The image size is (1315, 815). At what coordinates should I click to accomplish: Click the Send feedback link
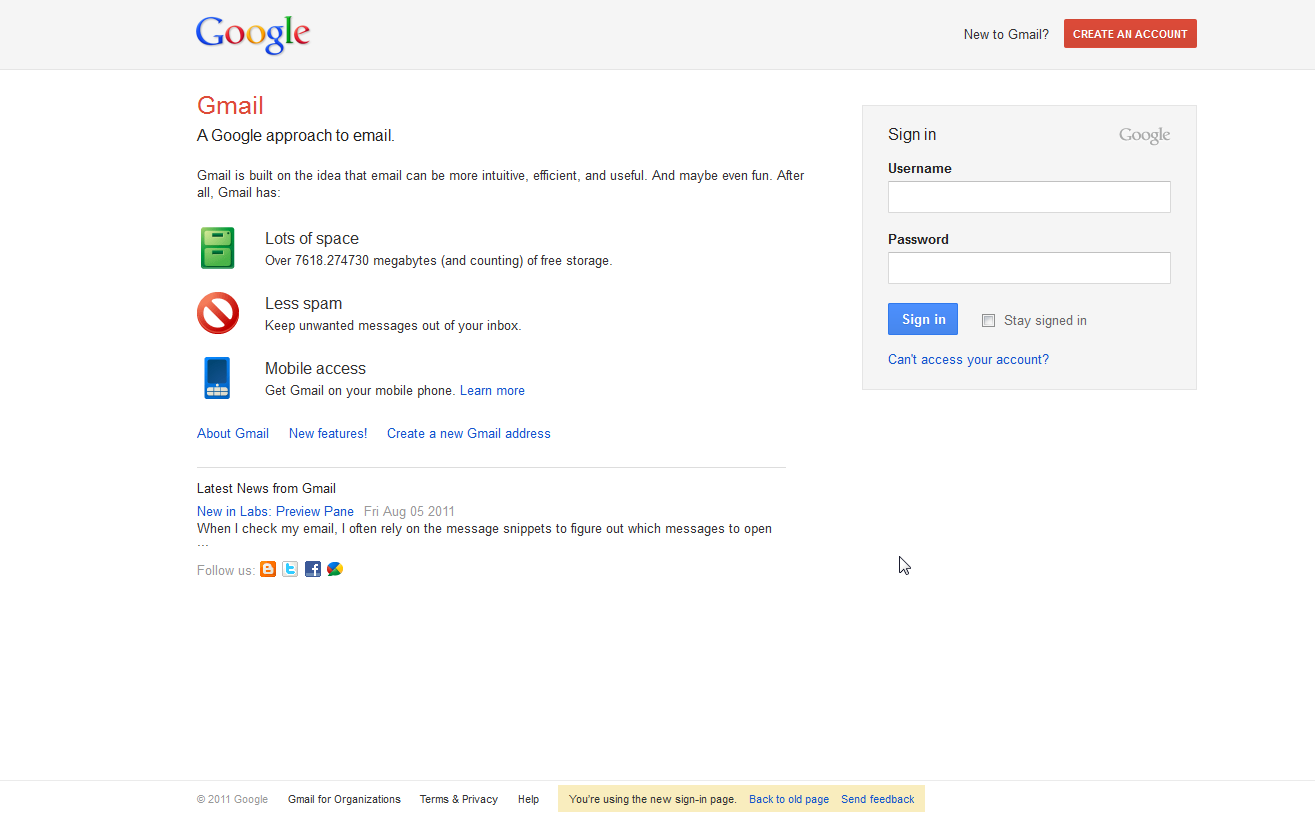click(877, 799)
